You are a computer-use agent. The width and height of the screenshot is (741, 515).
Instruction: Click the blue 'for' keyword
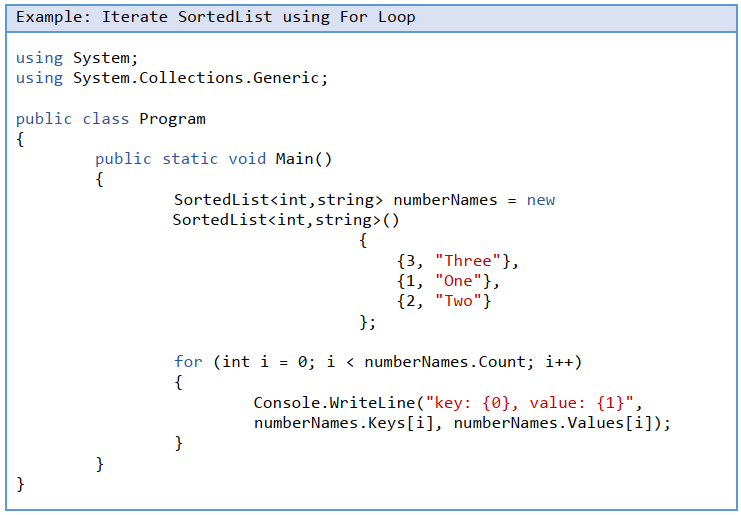188,362
